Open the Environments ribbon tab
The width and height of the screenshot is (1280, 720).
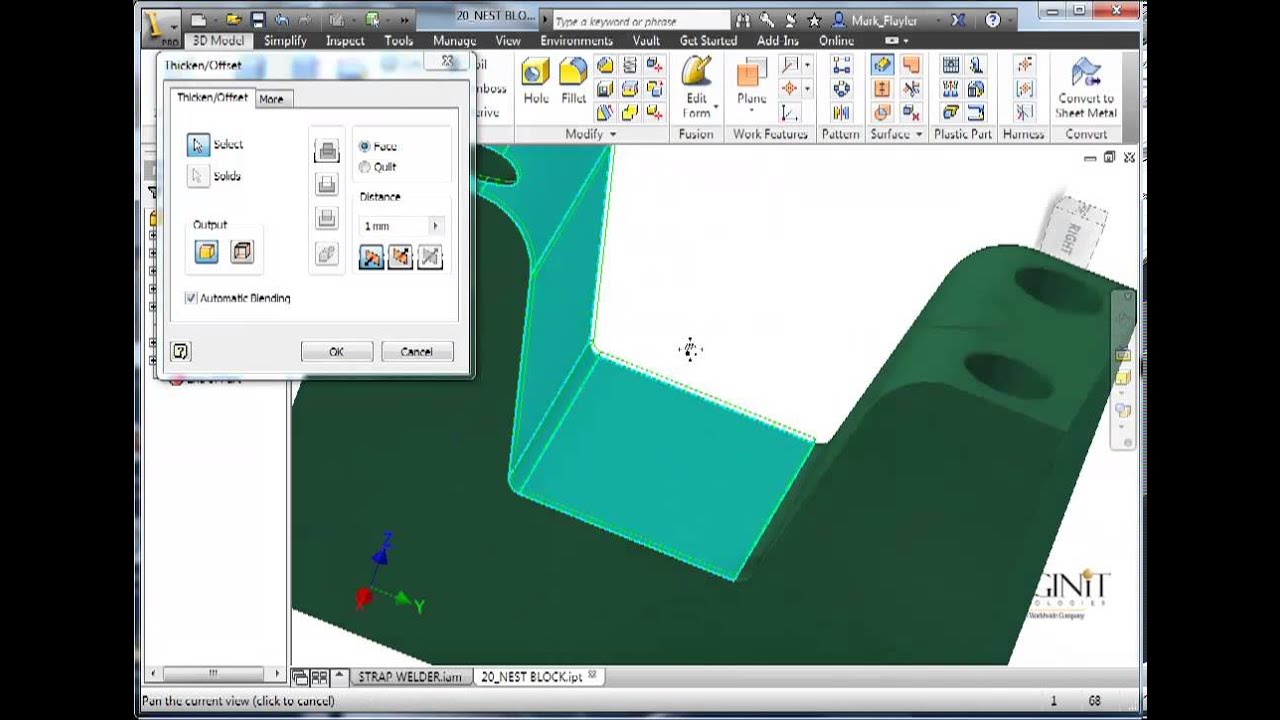coord(576,41)
